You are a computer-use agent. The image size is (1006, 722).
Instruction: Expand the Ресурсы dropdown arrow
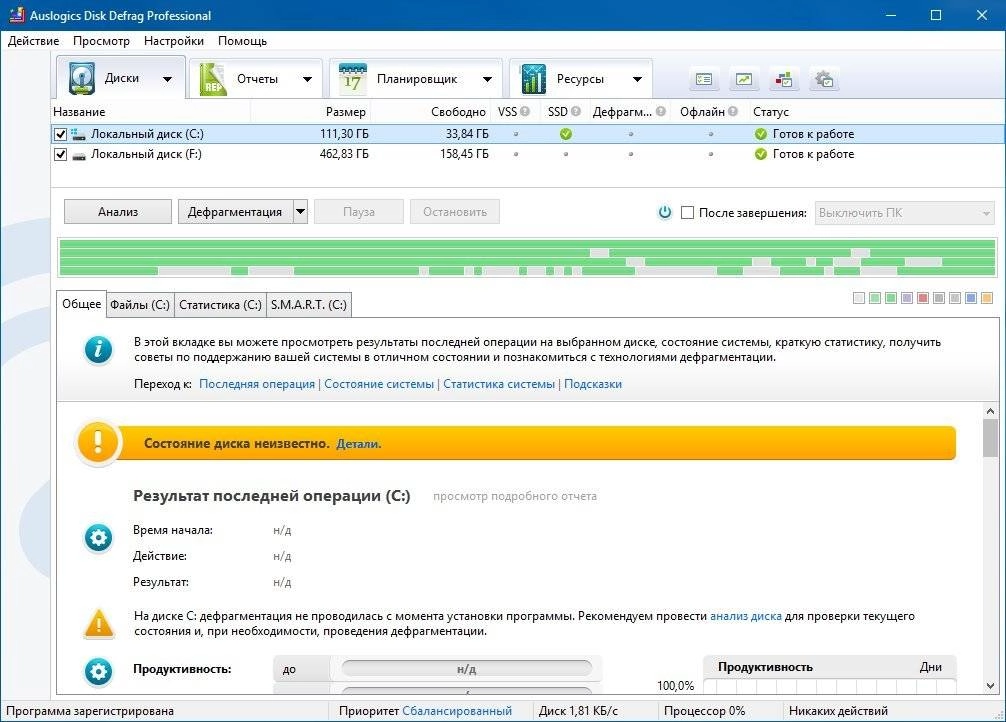pyautogui.click(x=637, y=80)
